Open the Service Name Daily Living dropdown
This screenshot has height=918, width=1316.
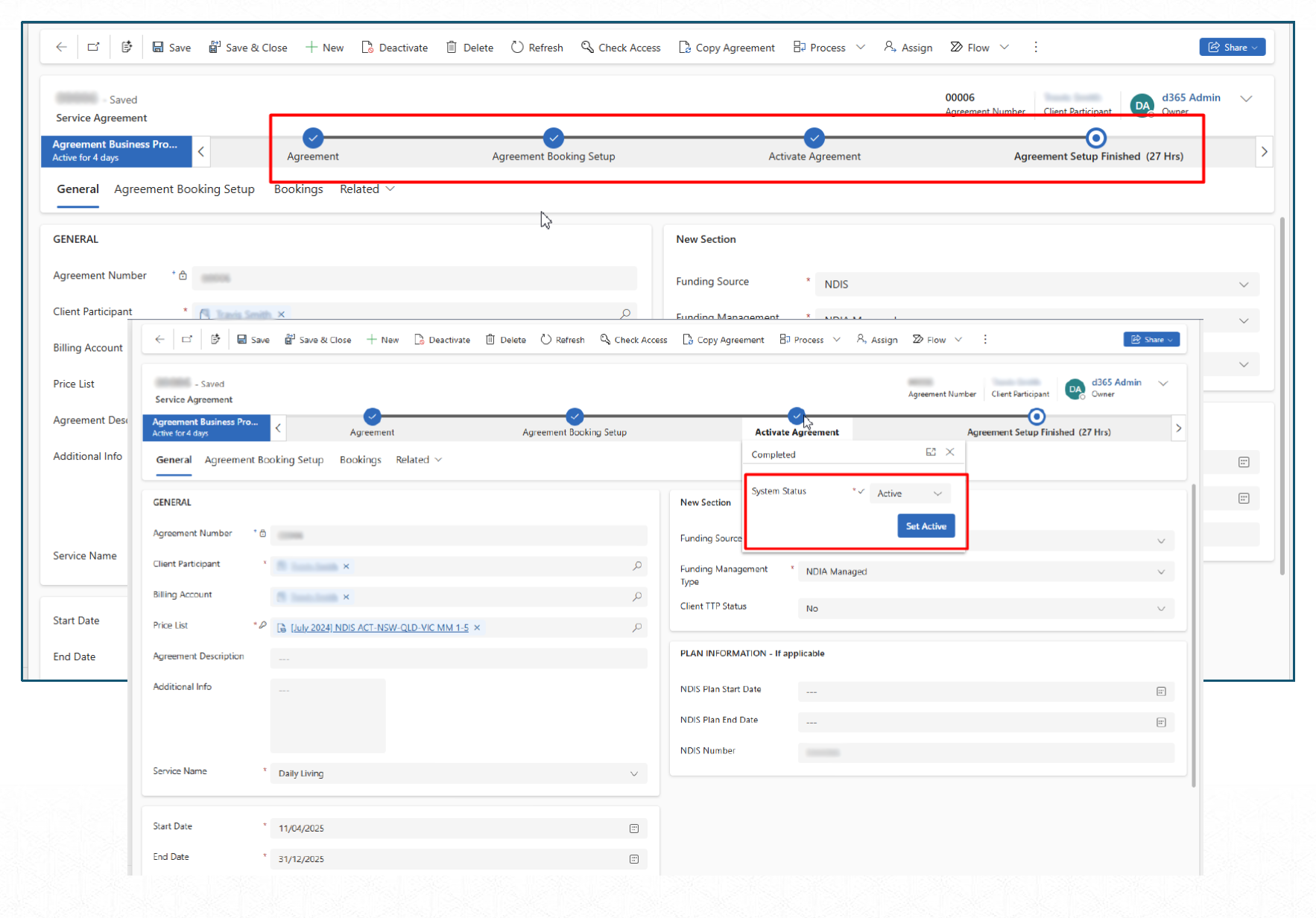point(457,773)
